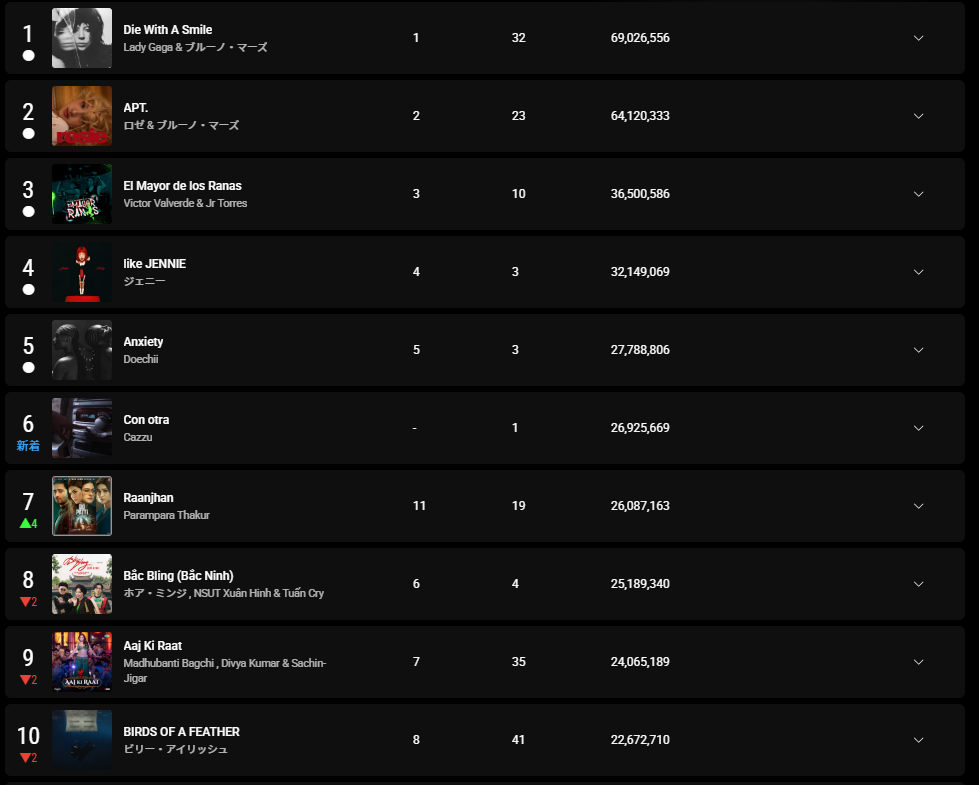Expand the APT. chart row
Image resolution: width=979 pixels, height=785 pixels.
(918, 116)
